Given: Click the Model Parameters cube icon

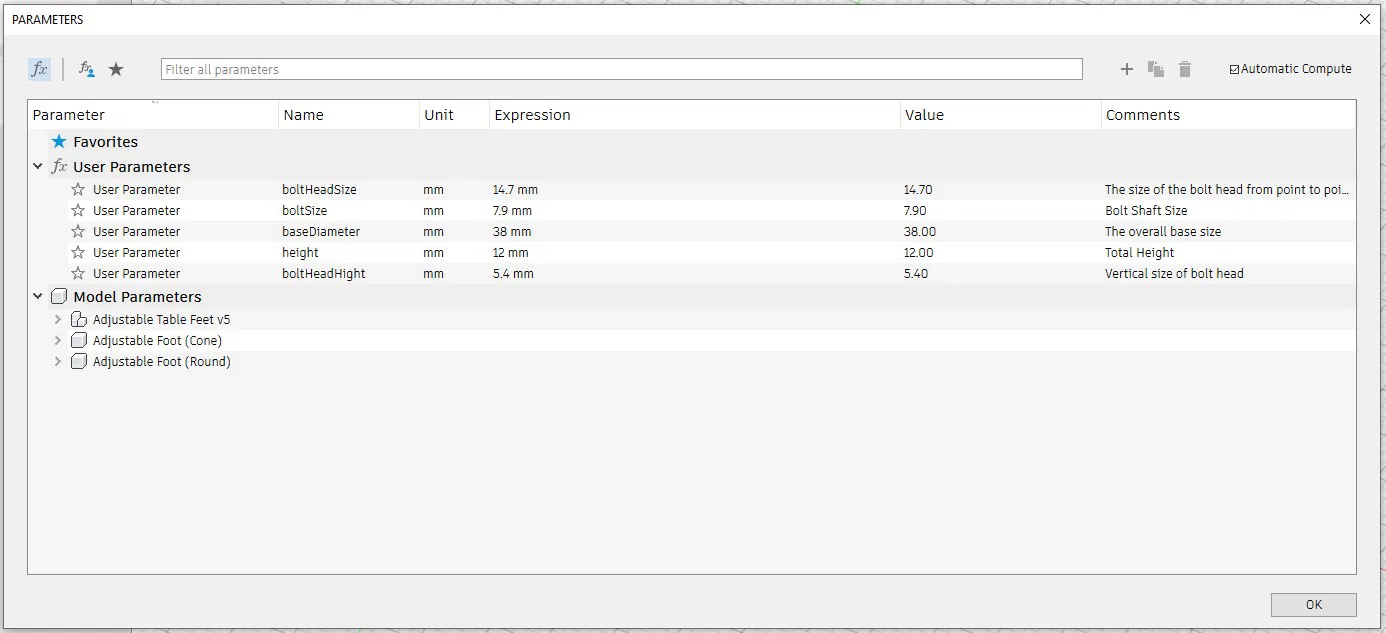Looking at the screenshot, I should tap(59, 297).
